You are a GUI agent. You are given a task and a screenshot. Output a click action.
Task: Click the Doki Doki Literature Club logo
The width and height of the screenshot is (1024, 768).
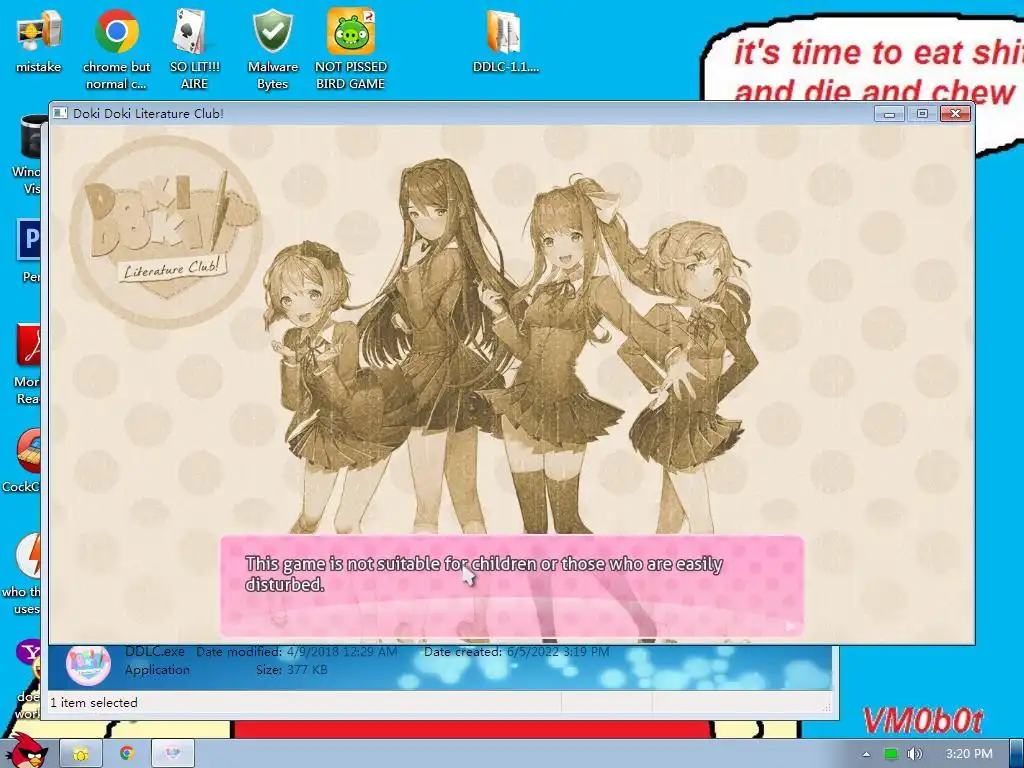click(x=166, y=231)
